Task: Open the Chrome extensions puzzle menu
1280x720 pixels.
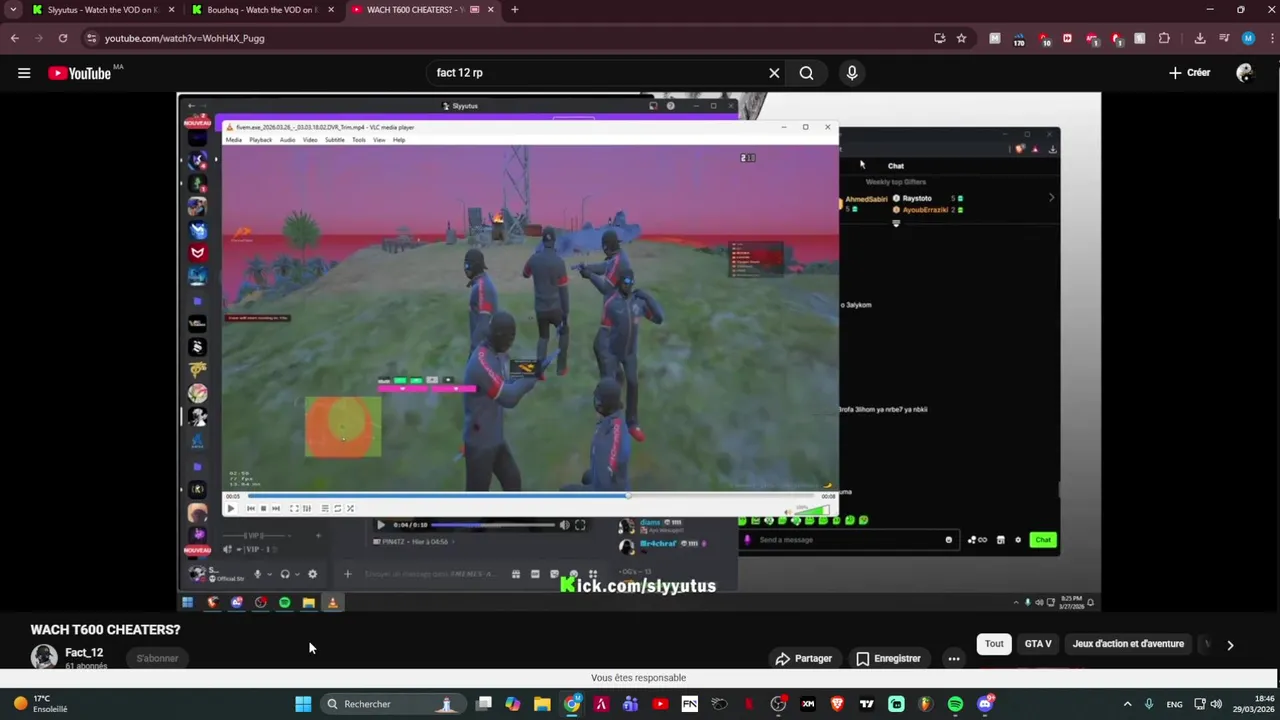Action: 1164,38
